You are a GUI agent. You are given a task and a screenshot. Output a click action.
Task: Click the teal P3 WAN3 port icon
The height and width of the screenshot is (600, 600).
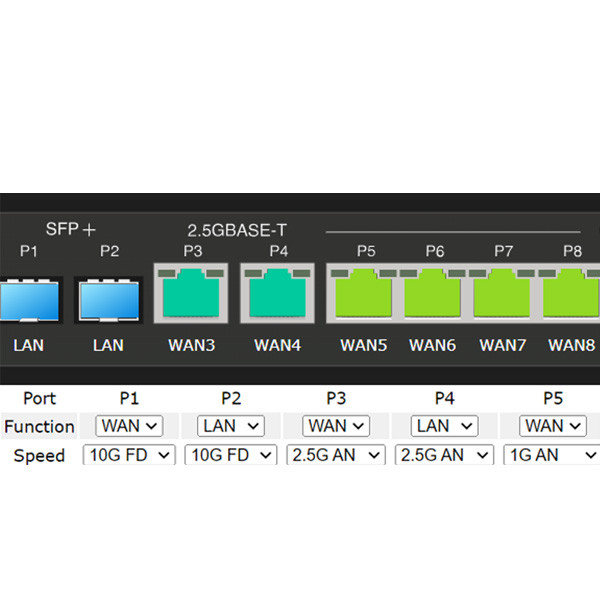(x=191, y=293)
